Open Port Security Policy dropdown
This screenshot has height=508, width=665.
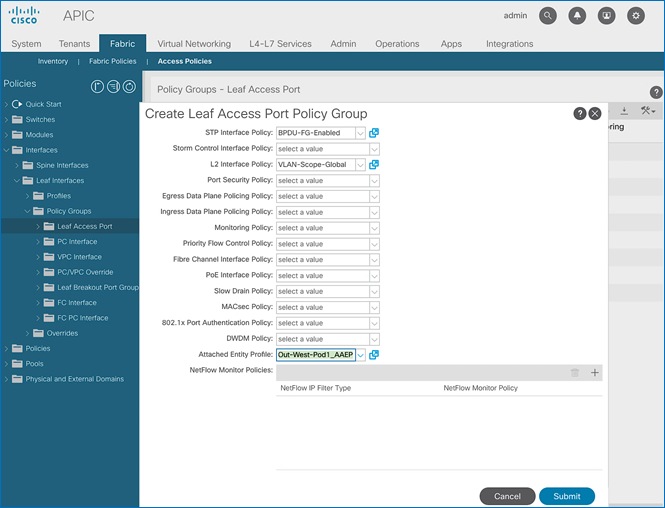click(374, 181)
